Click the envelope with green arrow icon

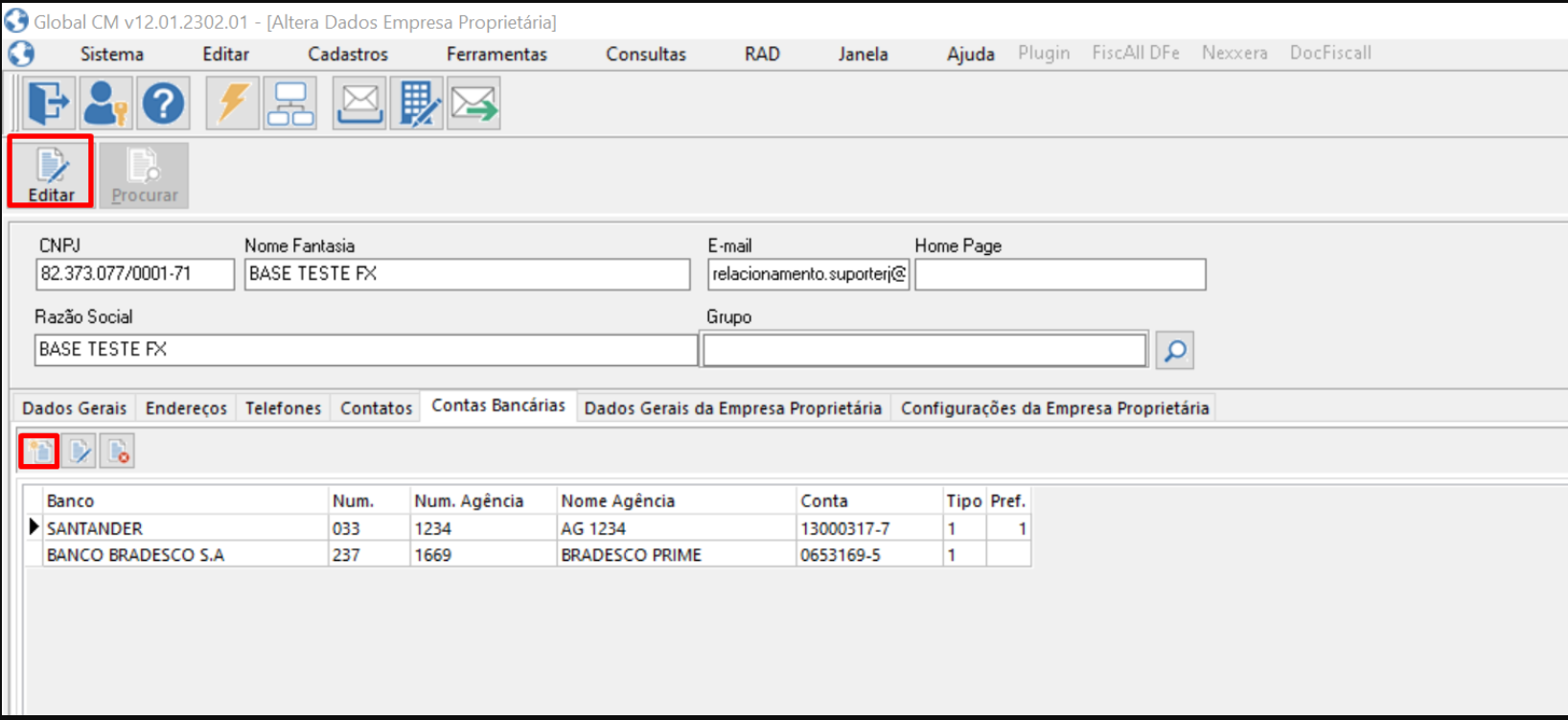click(x=474, y=103)
